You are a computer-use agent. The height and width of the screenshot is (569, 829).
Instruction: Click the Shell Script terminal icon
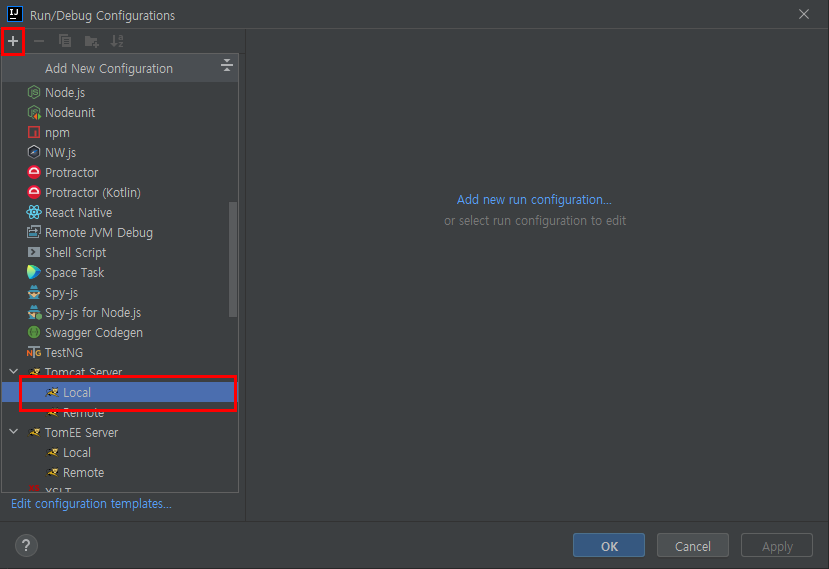(34, 252)
